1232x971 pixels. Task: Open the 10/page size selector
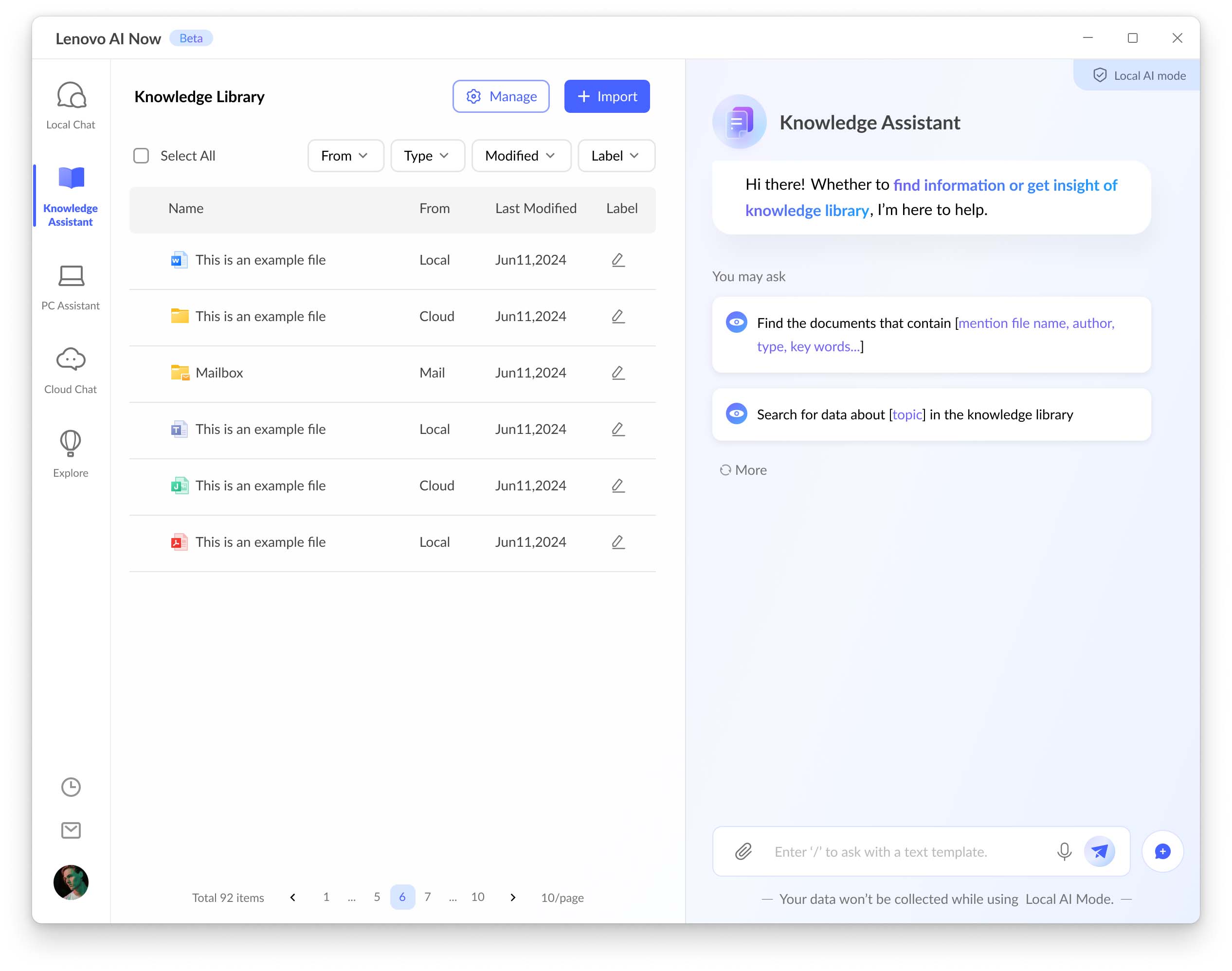pos(562,897)
